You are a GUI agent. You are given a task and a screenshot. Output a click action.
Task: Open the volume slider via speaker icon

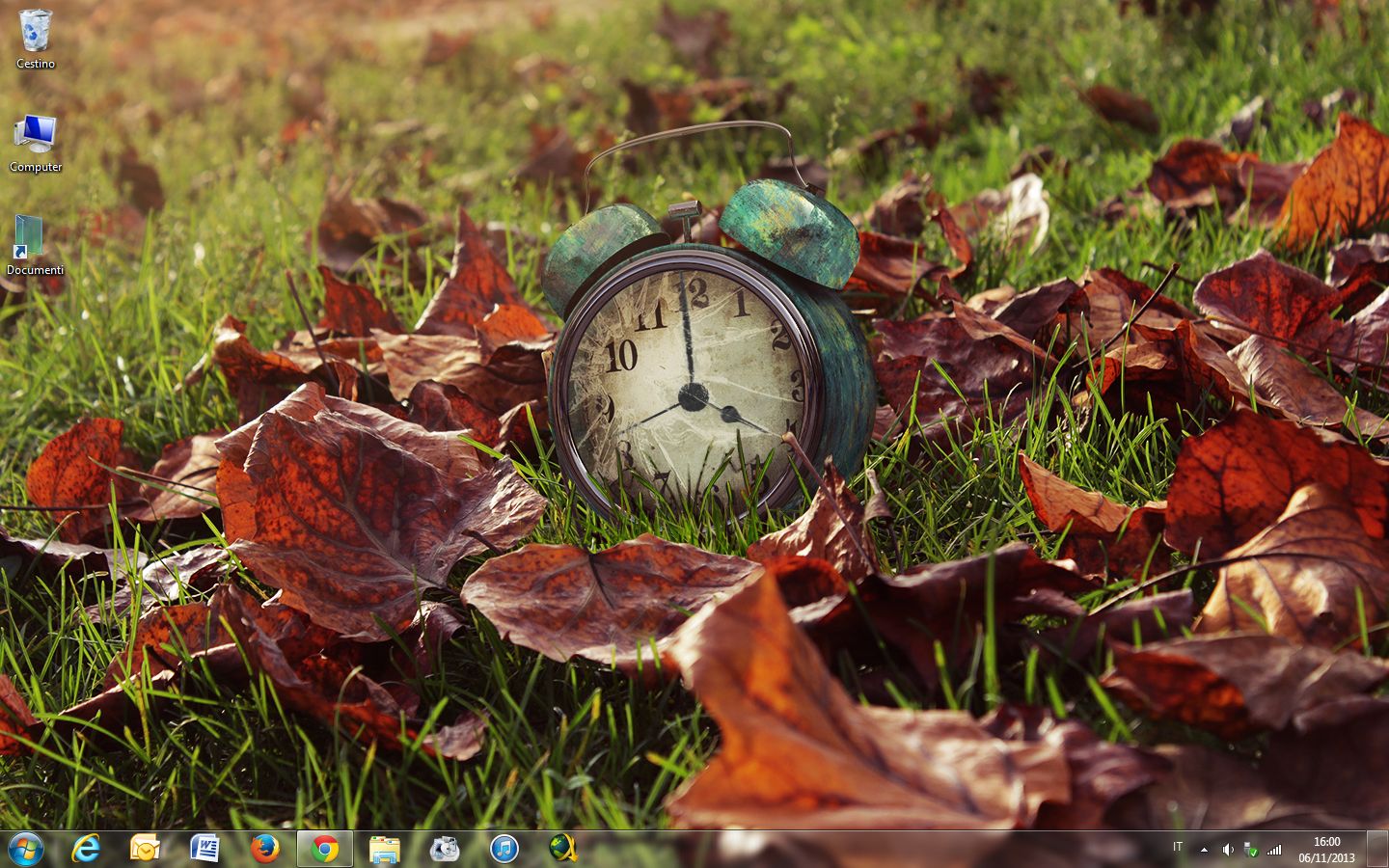[x=1227, y=850]
